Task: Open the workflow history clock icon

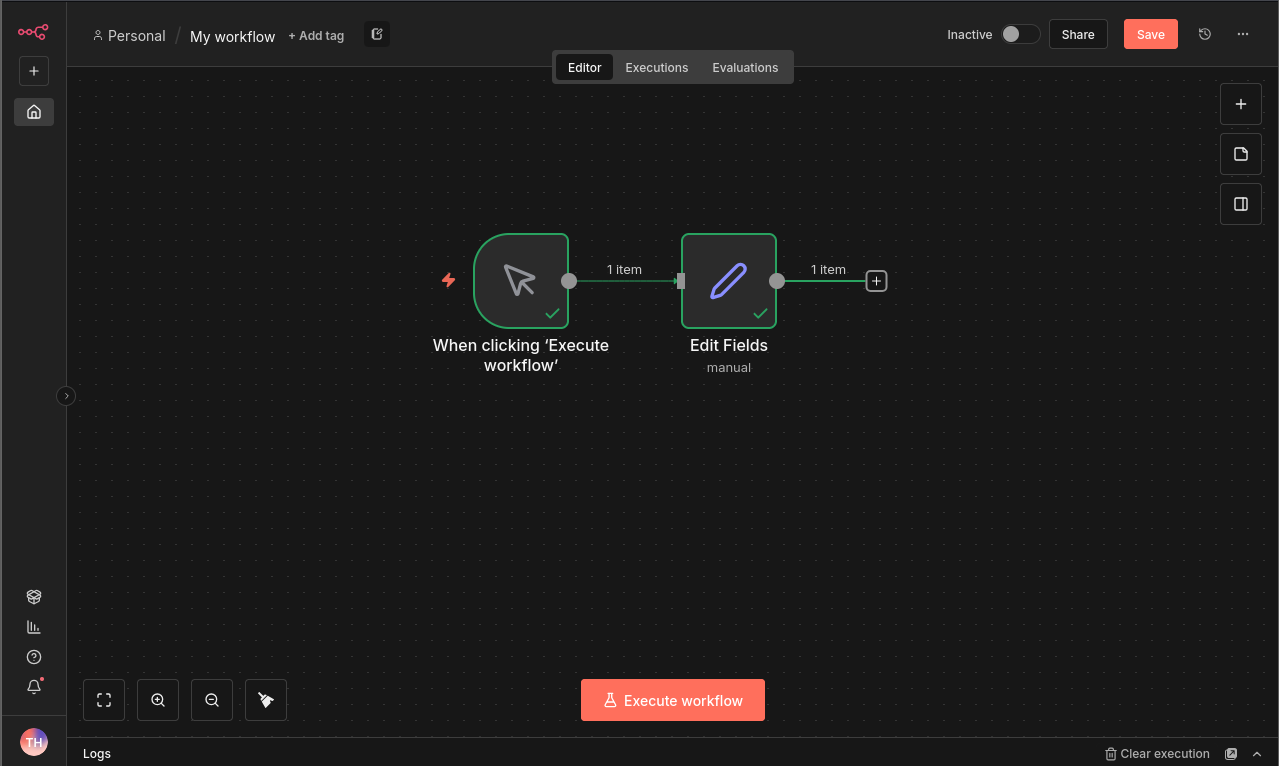Action: (x=1205, y=34)
